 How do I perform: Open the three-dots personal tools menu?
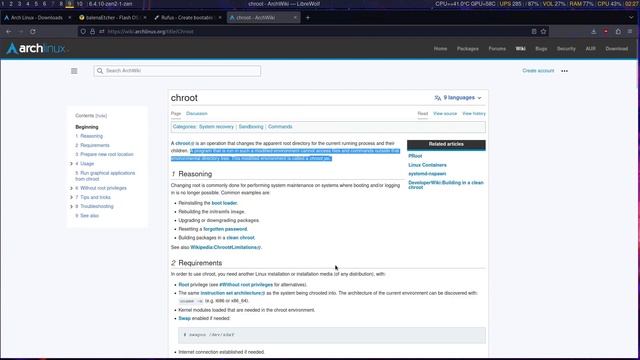[x=564, y=71]
